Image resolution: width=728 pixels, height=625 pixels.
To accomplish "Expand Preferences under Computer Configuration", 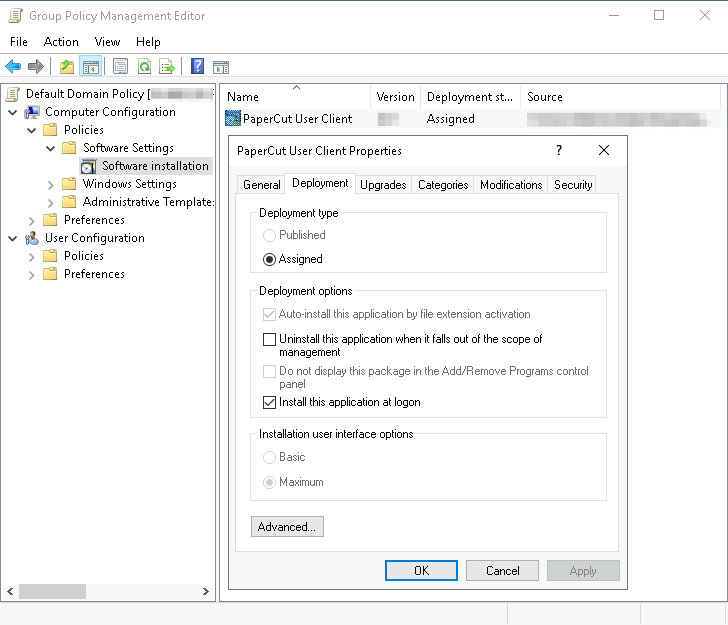I will [x=32, y=221].
